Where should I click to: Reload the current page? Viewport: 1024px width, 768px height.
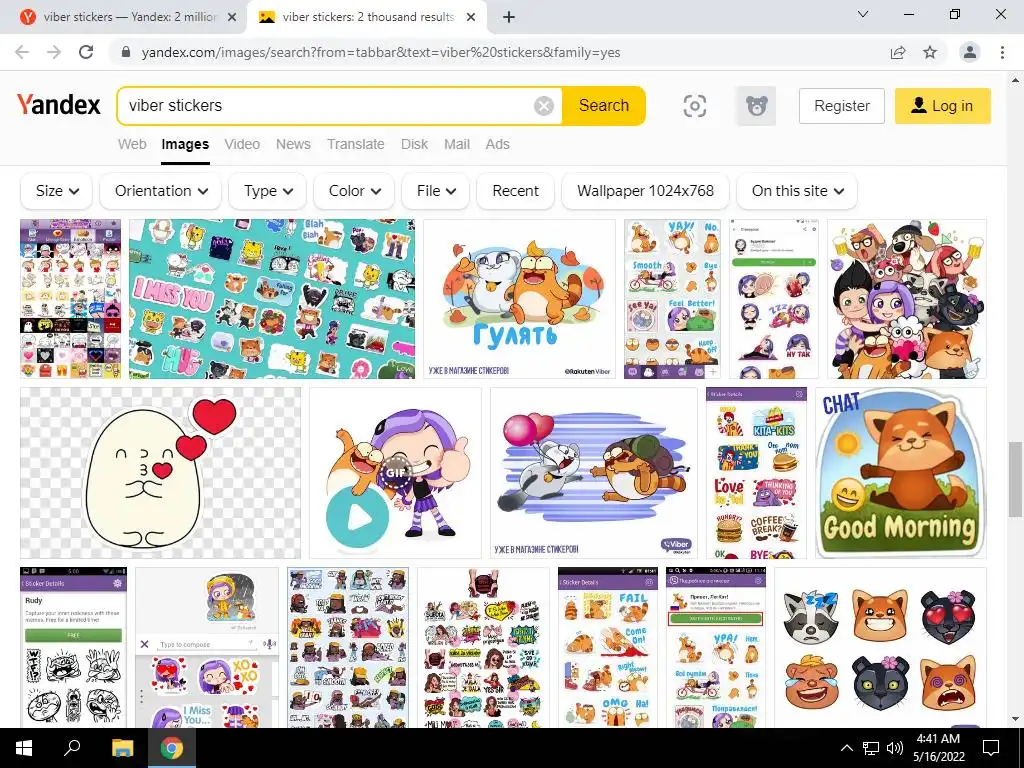pos(86,52)
